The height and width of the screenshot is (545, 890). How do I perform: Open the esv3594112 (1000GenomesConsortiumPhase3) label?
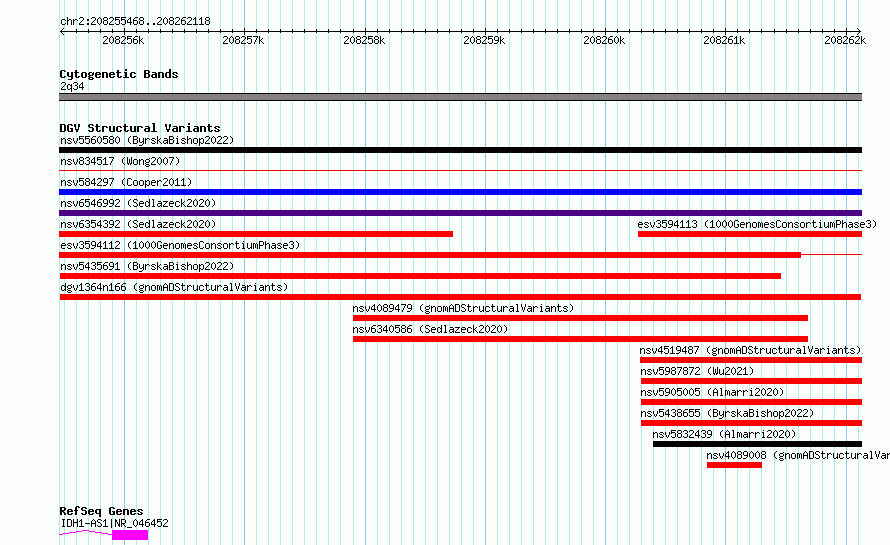[x=180, y=245]
